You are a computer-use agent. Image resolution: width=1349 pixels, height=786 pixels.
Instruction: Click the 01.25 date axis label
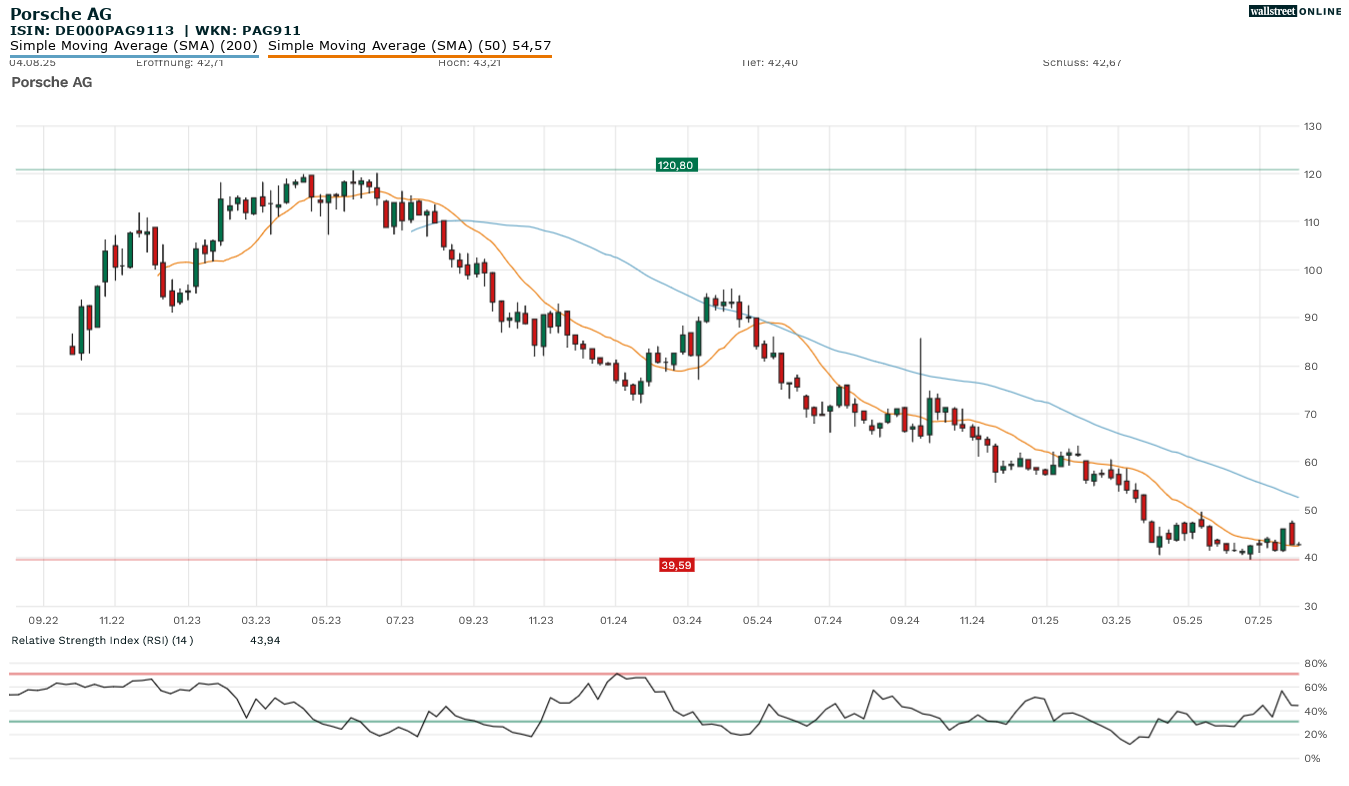coord(1045,621)
